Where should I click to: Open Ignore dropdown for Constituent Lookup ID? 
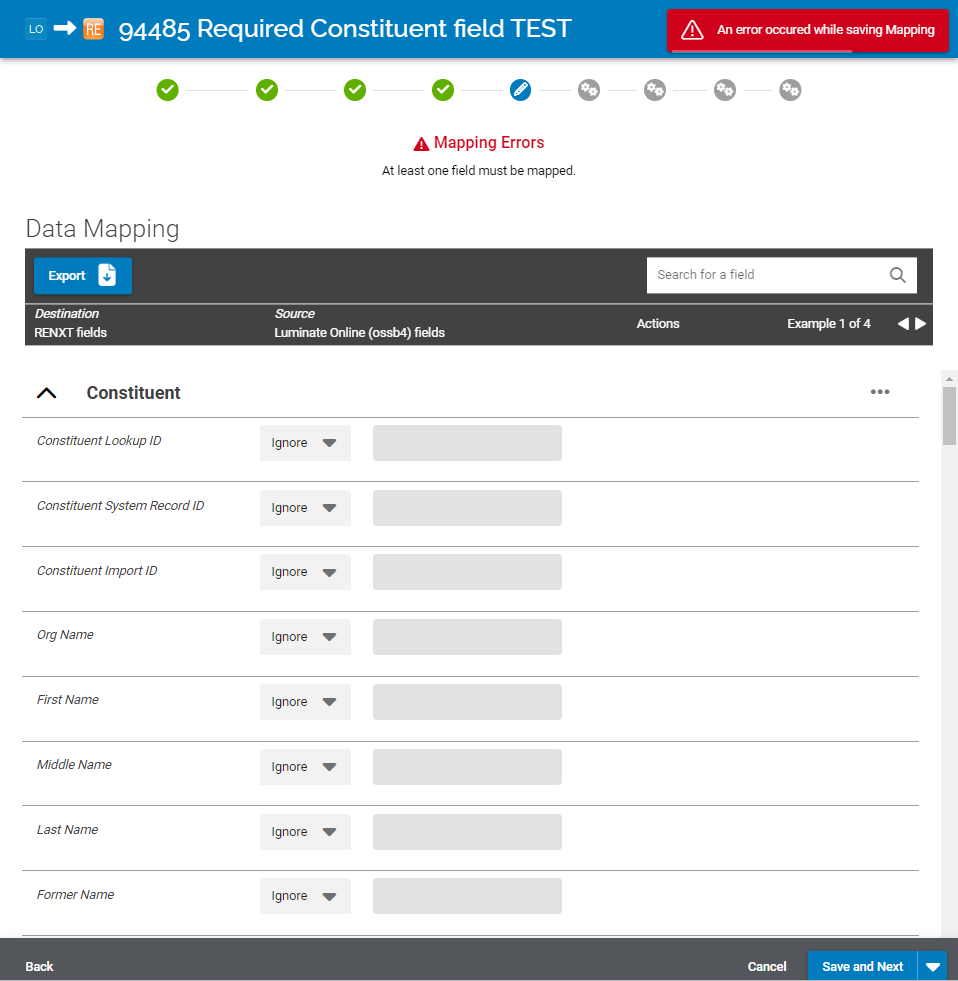point(305,443)
